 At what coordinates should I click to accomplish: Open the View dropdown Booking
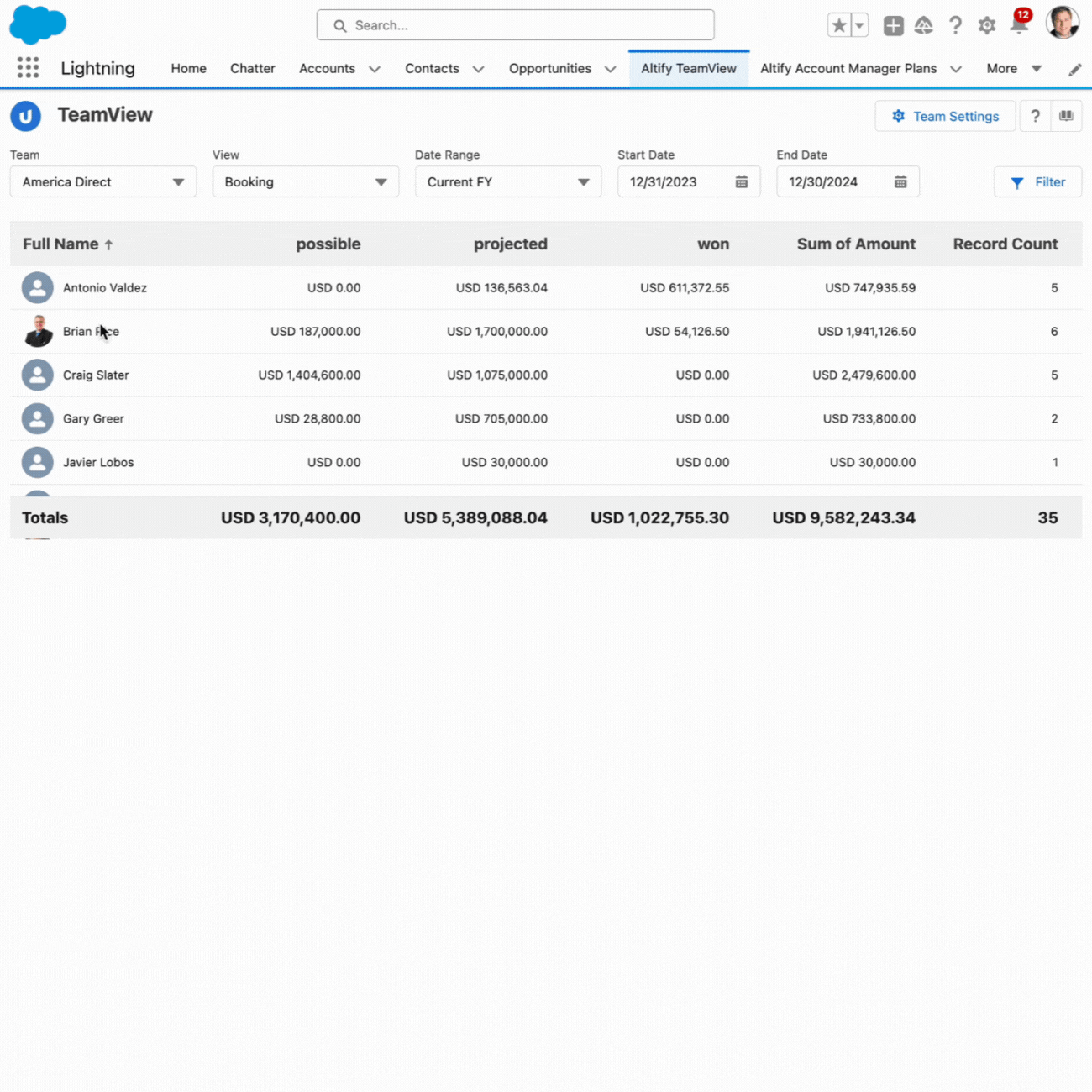[x=306, y=181]
